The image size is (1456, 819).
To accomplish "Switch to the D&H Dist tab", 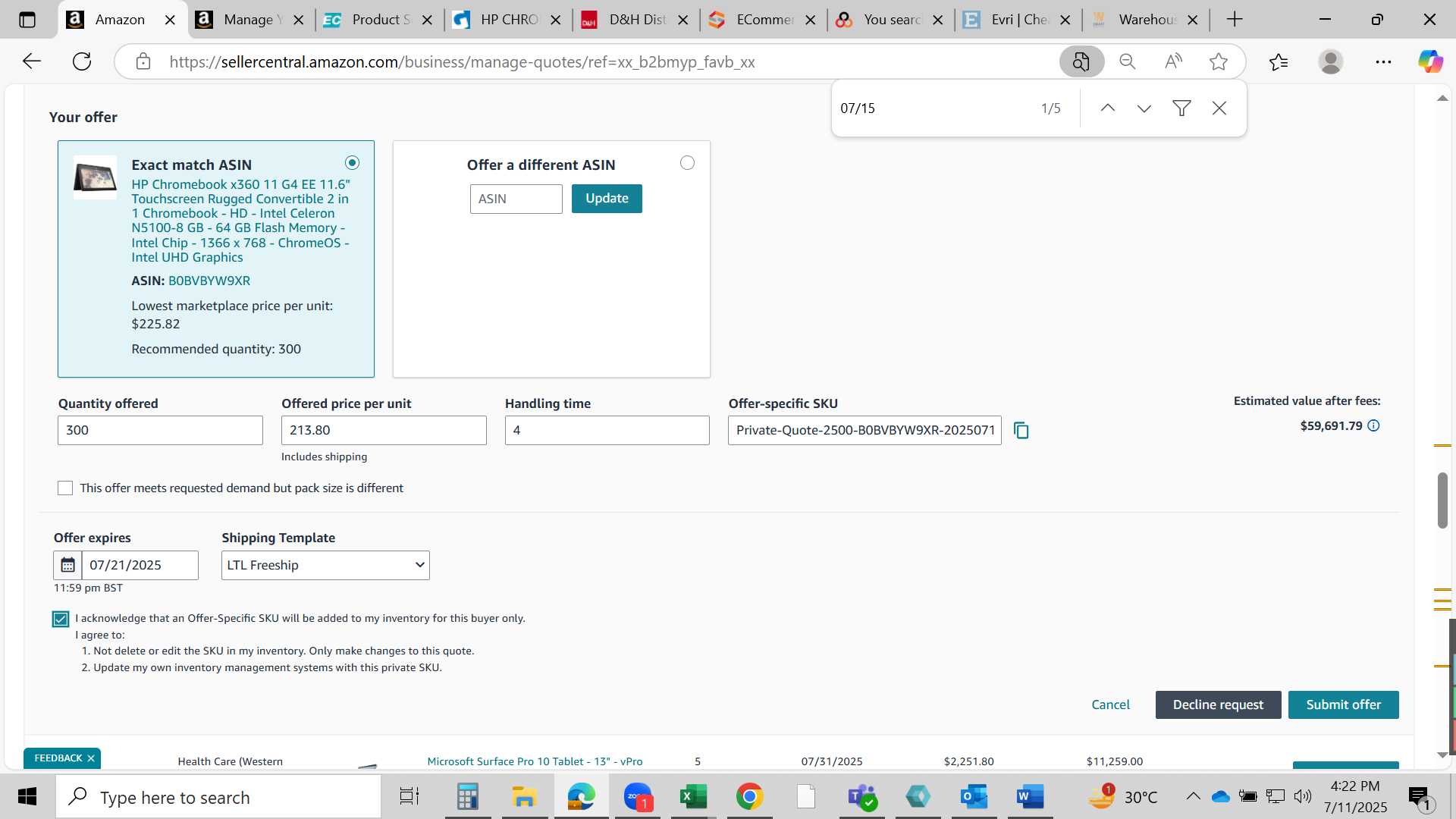I will coord(633,20).
